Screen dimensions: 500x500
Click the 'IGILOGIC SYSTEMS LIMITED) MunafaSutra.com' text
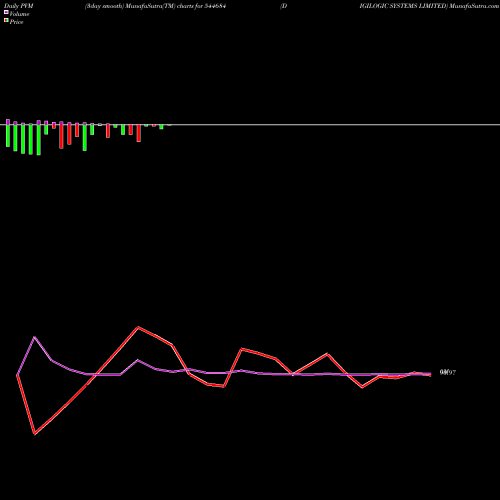tap(429, 6)
